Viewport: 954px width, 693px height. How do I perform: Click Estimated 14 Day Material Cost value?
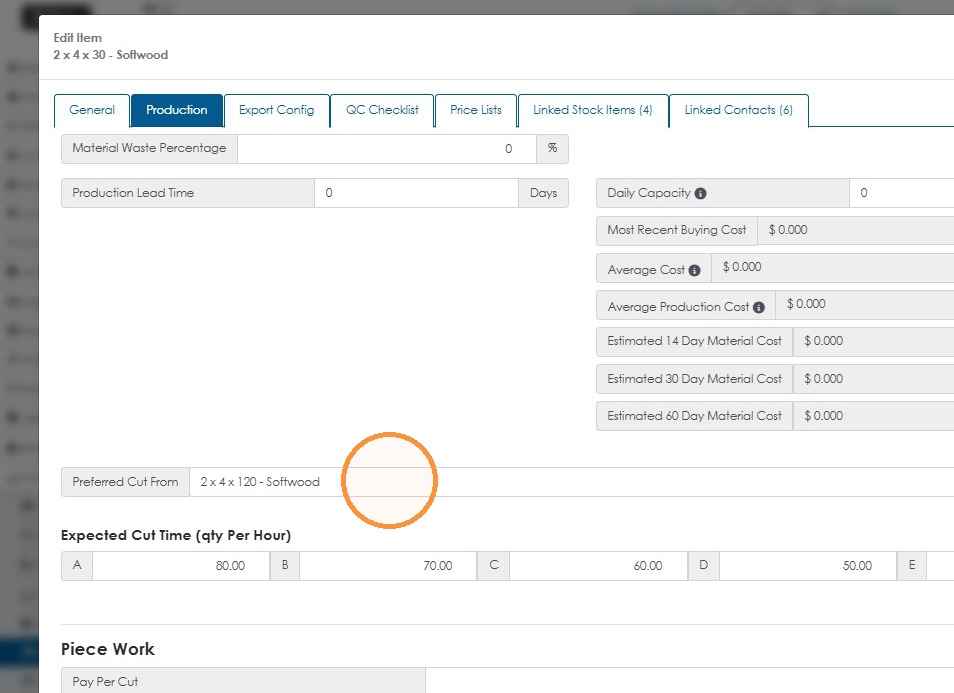click(874, 341)
